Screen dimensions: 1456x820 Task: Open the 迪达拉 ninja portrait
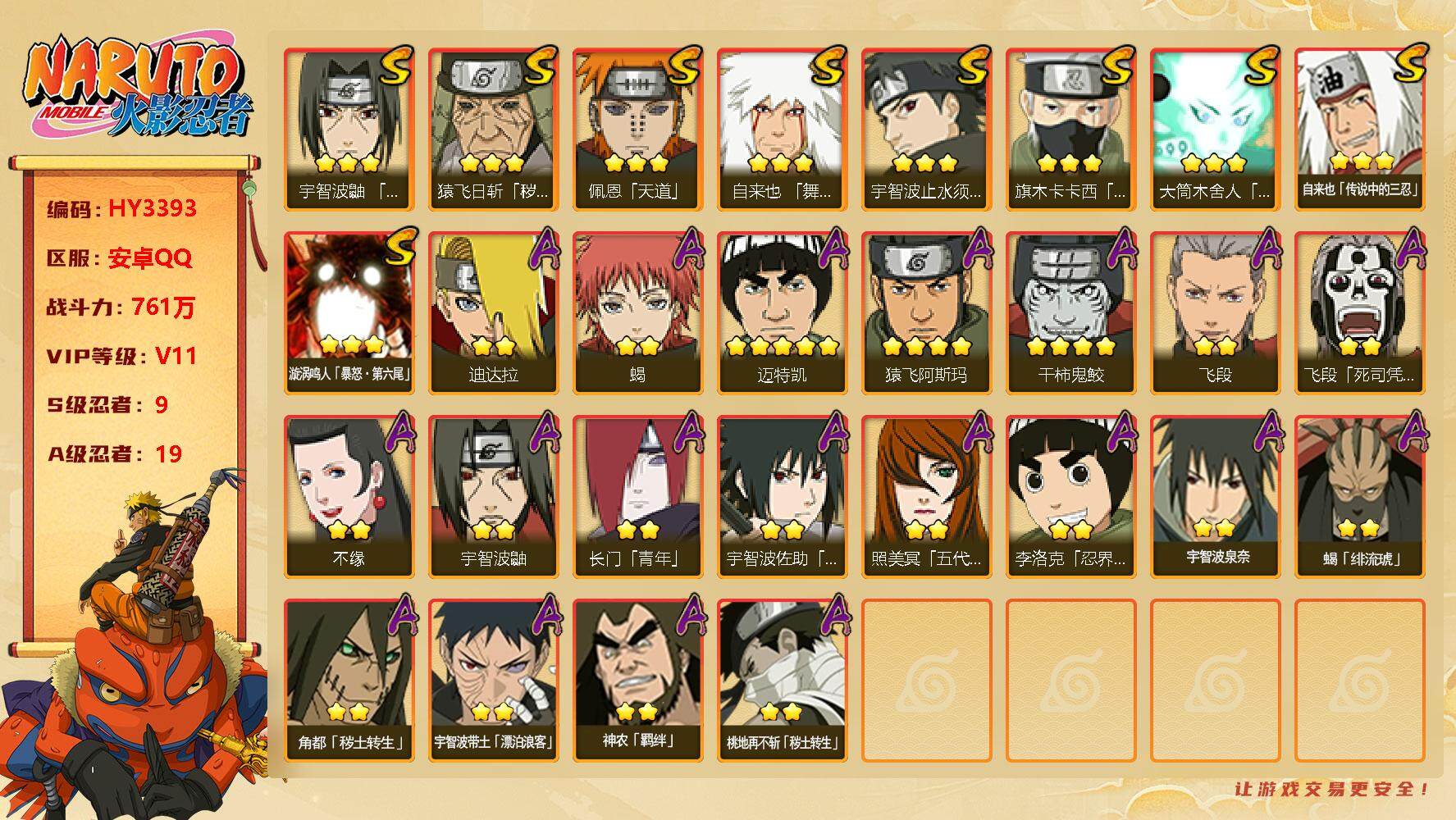point(493,313)
